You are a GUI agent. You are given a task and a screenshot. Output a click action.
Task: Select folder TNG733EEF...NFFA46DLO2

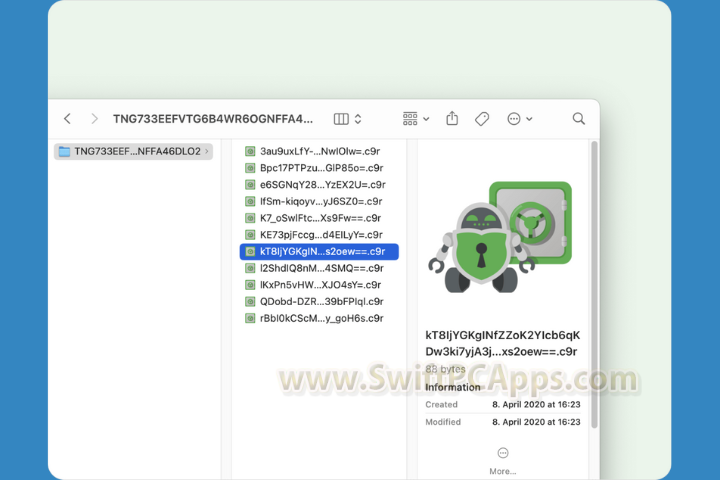[x=133, y=151]
